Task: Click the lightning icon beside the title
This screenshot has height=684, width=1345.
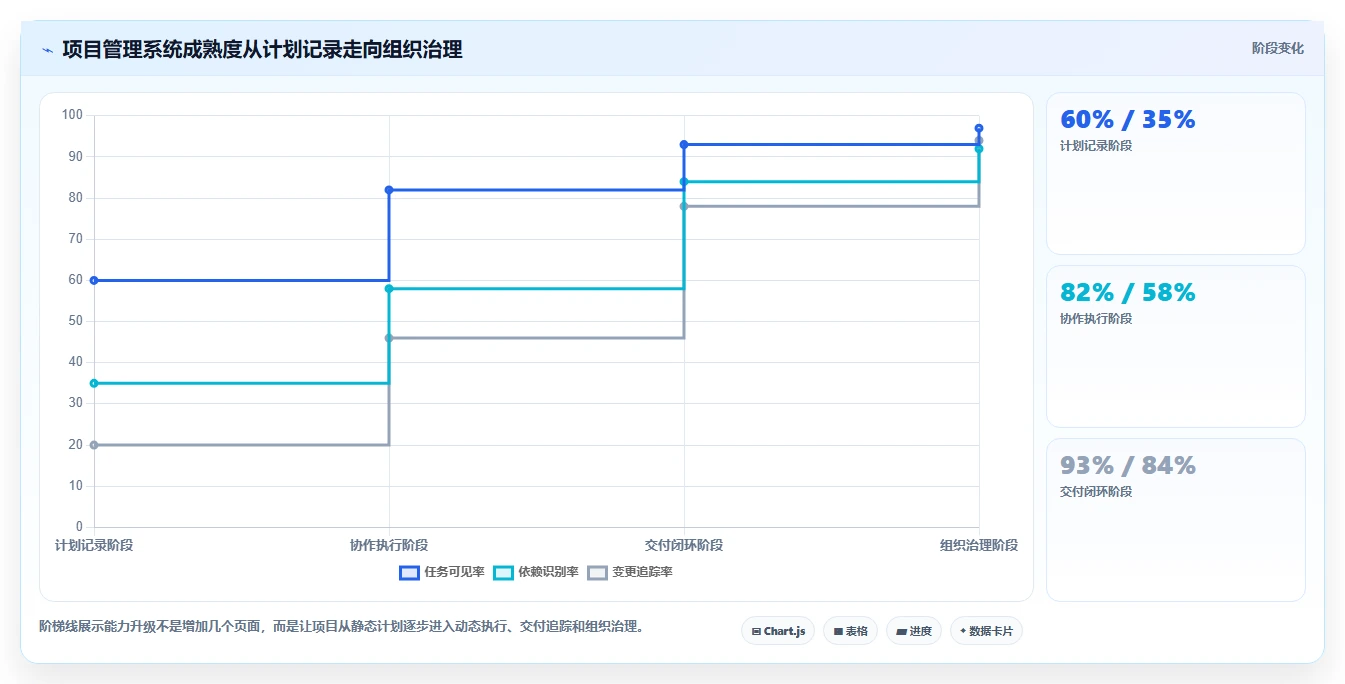Action: (x=47, y=50)
